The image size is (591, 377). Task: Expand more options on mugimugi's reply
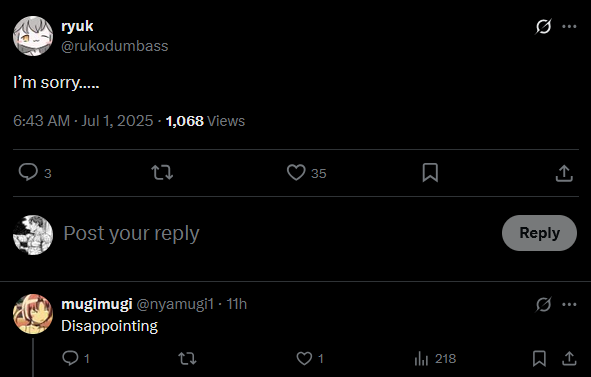tap(569, 304)
